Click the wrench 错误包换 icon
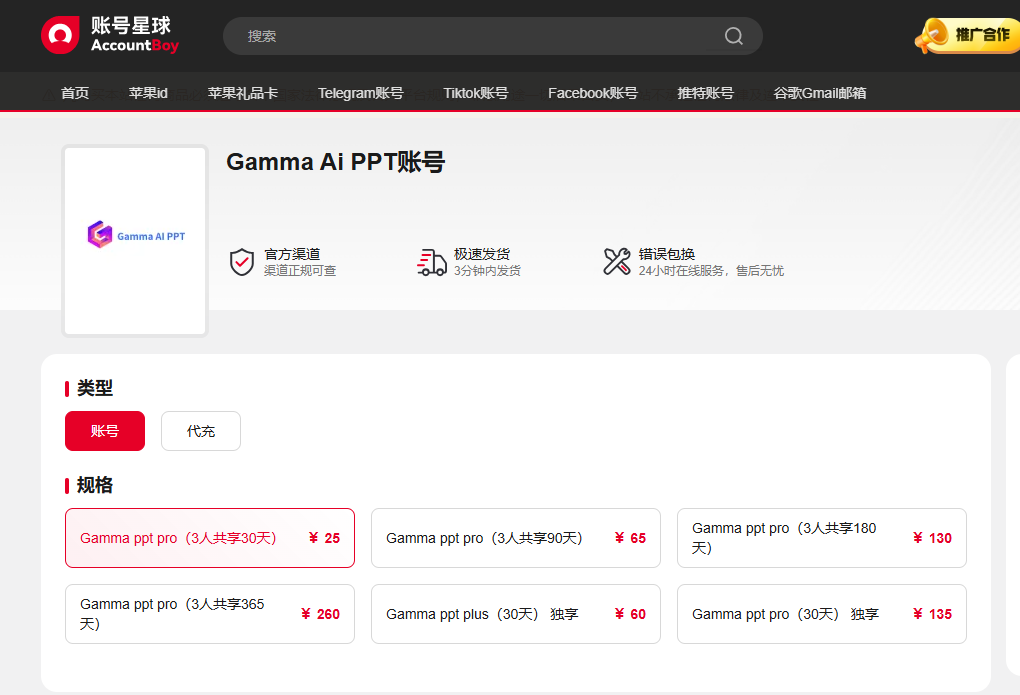Screen dimensions: 1020x695 pyautogui.click(x=617, y=262)
